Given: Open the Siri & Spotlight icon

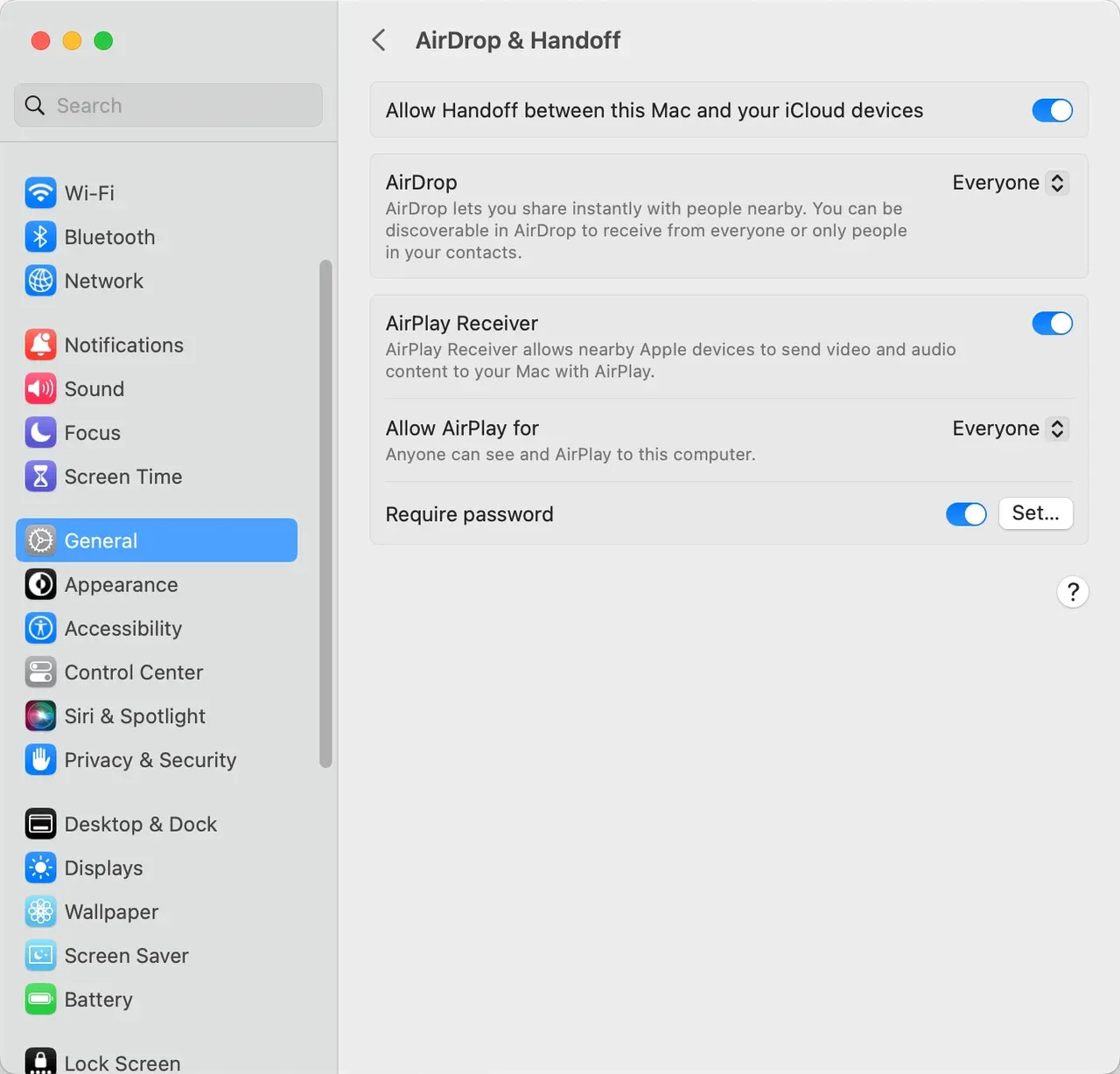Looking at the screenshot, I should pyautogui.click(x=40, y=715).
